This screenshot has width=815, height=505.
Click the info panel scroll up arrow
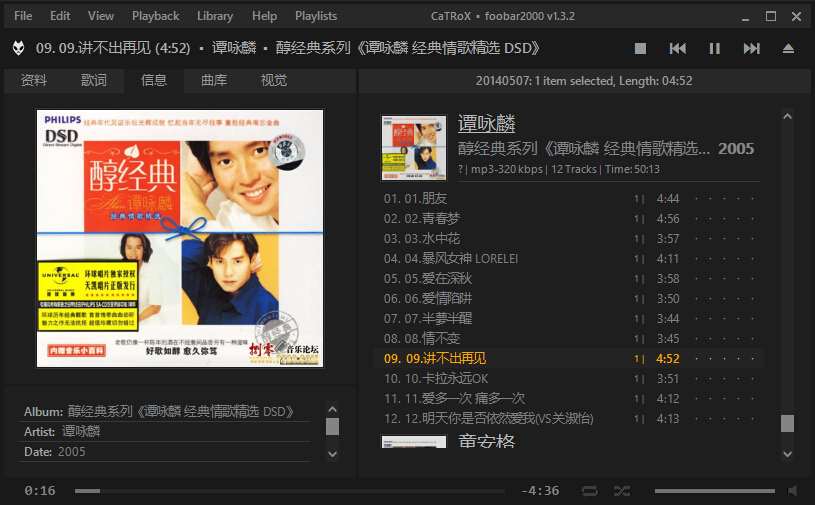[333, 409]
